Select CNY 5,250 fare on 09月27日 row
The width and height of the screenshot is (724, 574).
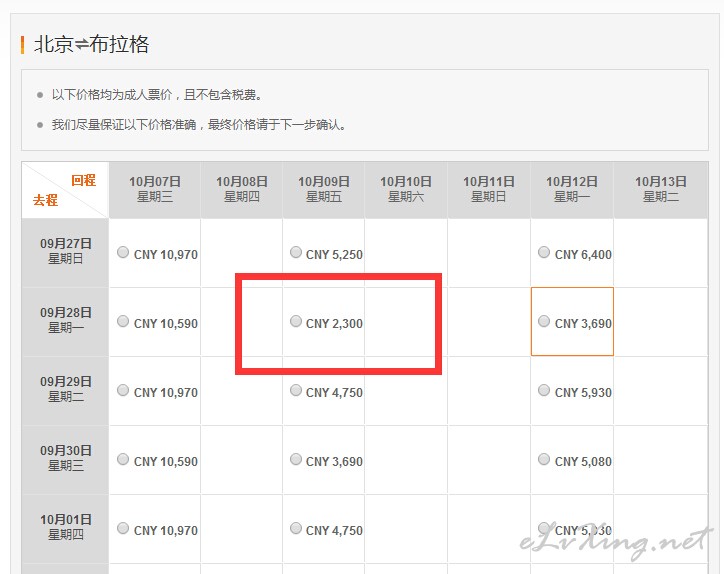[296, 253]
